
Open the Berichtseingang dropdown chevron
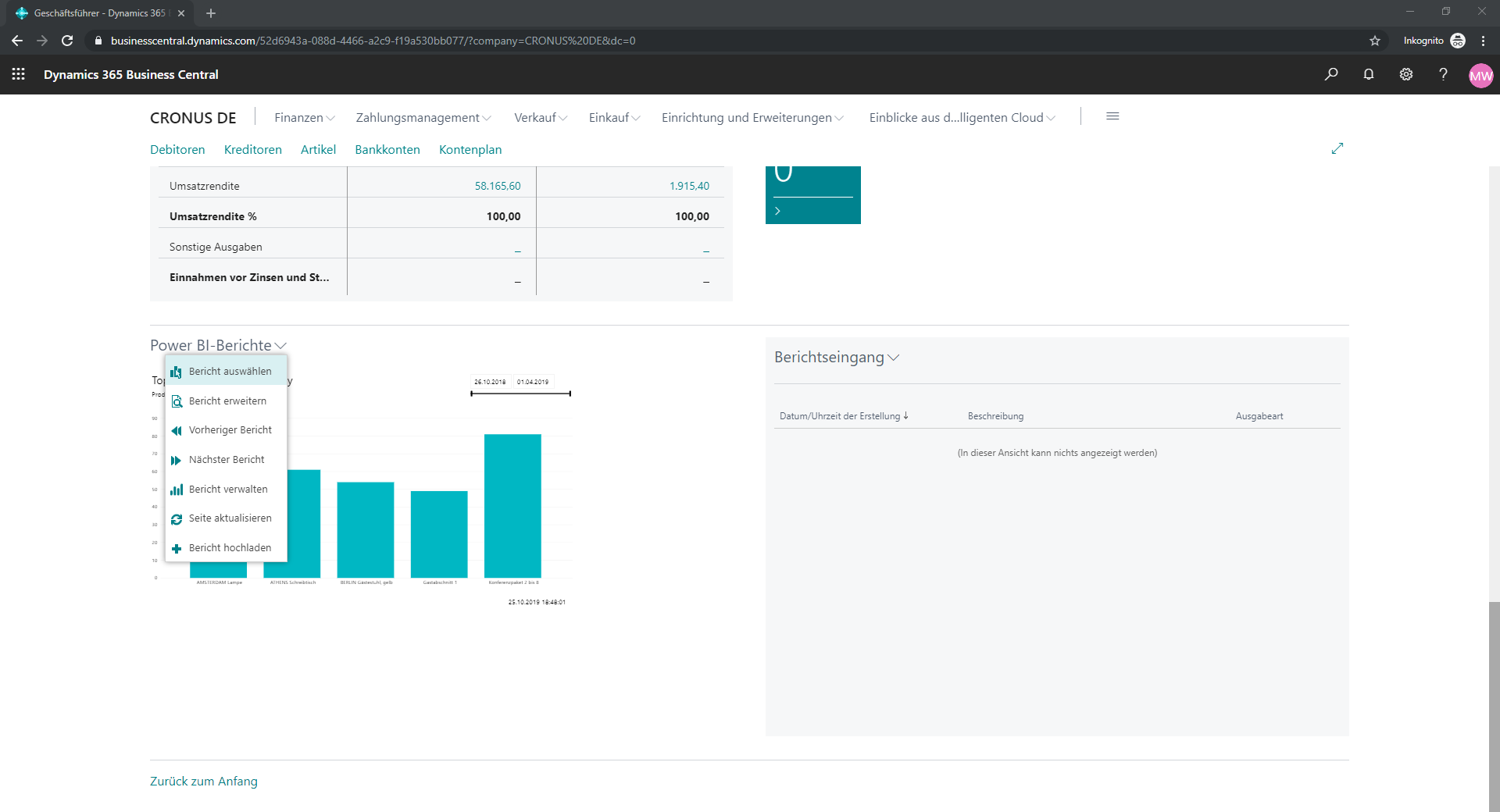coord(894,358)
